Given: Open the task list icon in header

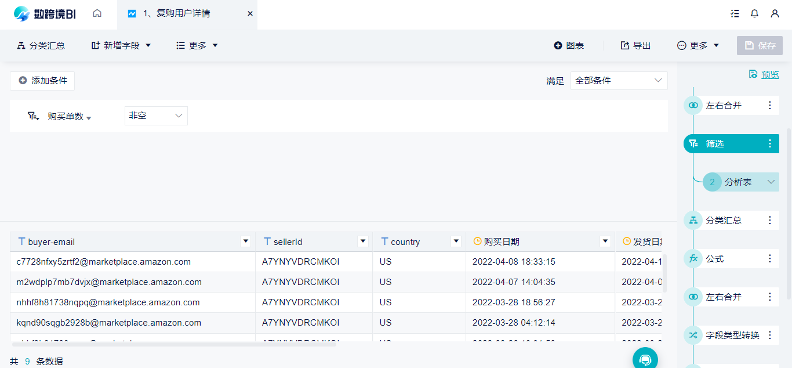Looking at the screenshot, I should pos(735,14).
